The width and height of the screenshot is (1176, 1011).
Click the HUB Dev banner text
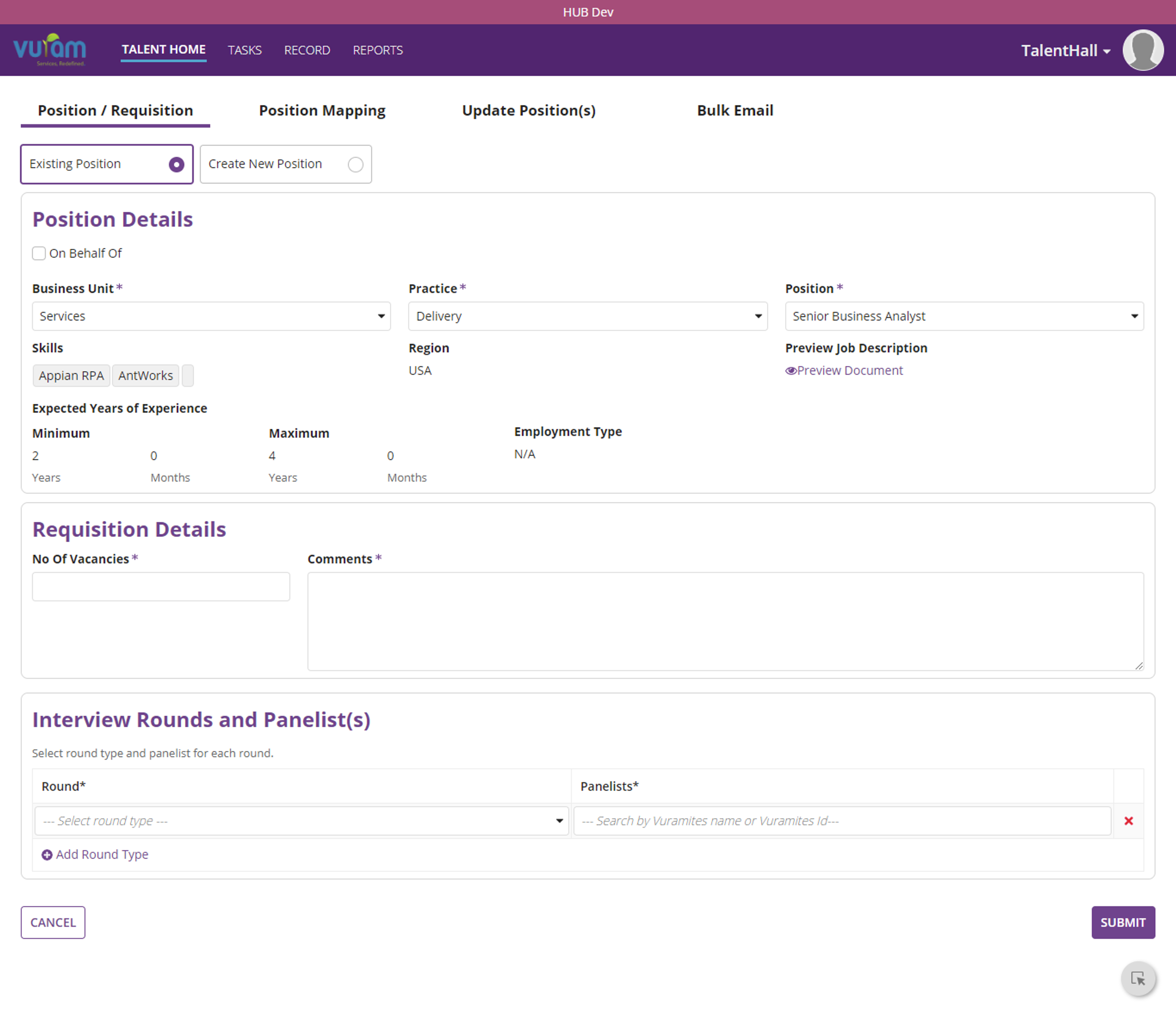588,12
